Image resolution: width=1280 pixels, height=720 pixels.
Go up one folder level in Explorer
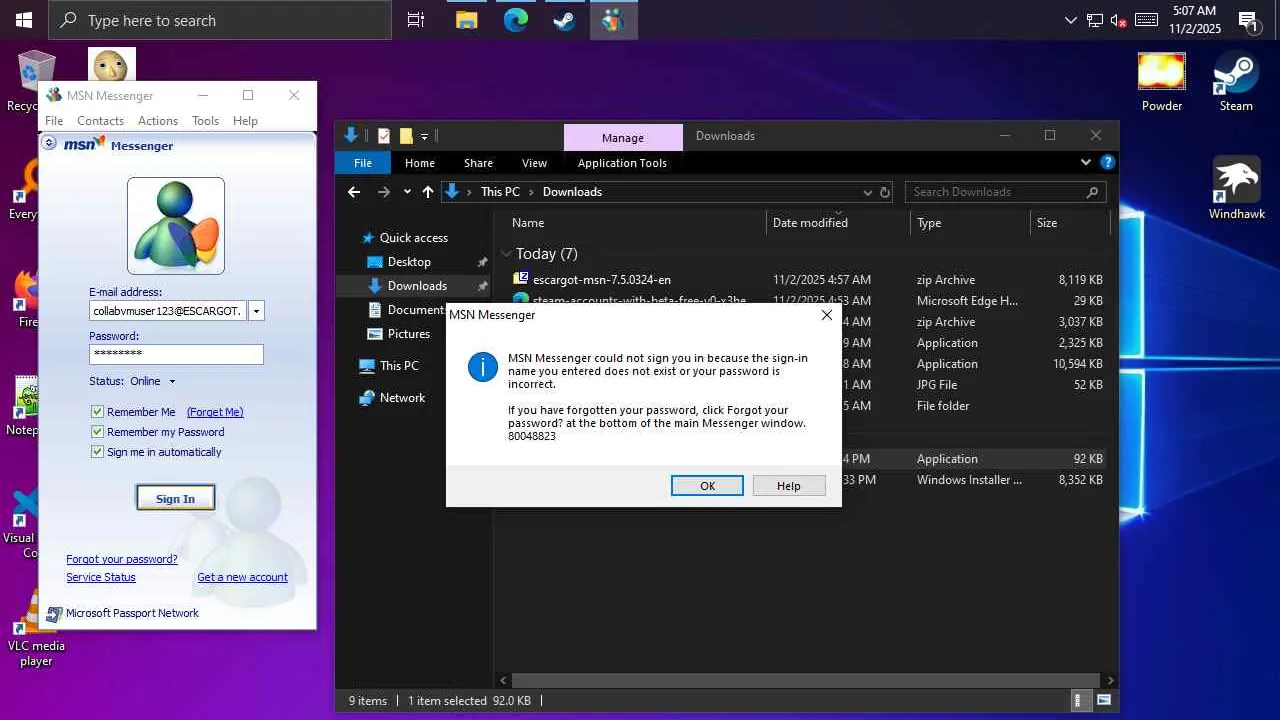point(428,192)
